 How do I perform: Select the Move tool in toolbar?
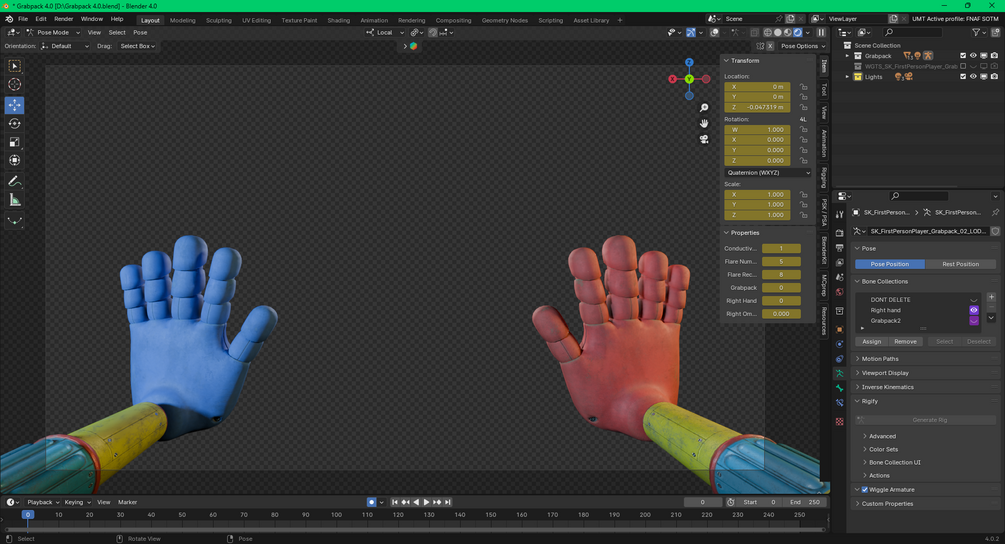pyautogui.click(x=14, y=104)
